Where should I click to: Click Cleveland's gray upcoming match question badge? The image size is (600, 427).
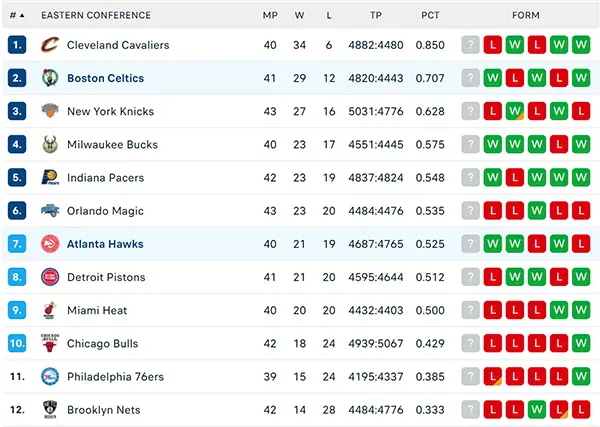[x=470, y=45]
